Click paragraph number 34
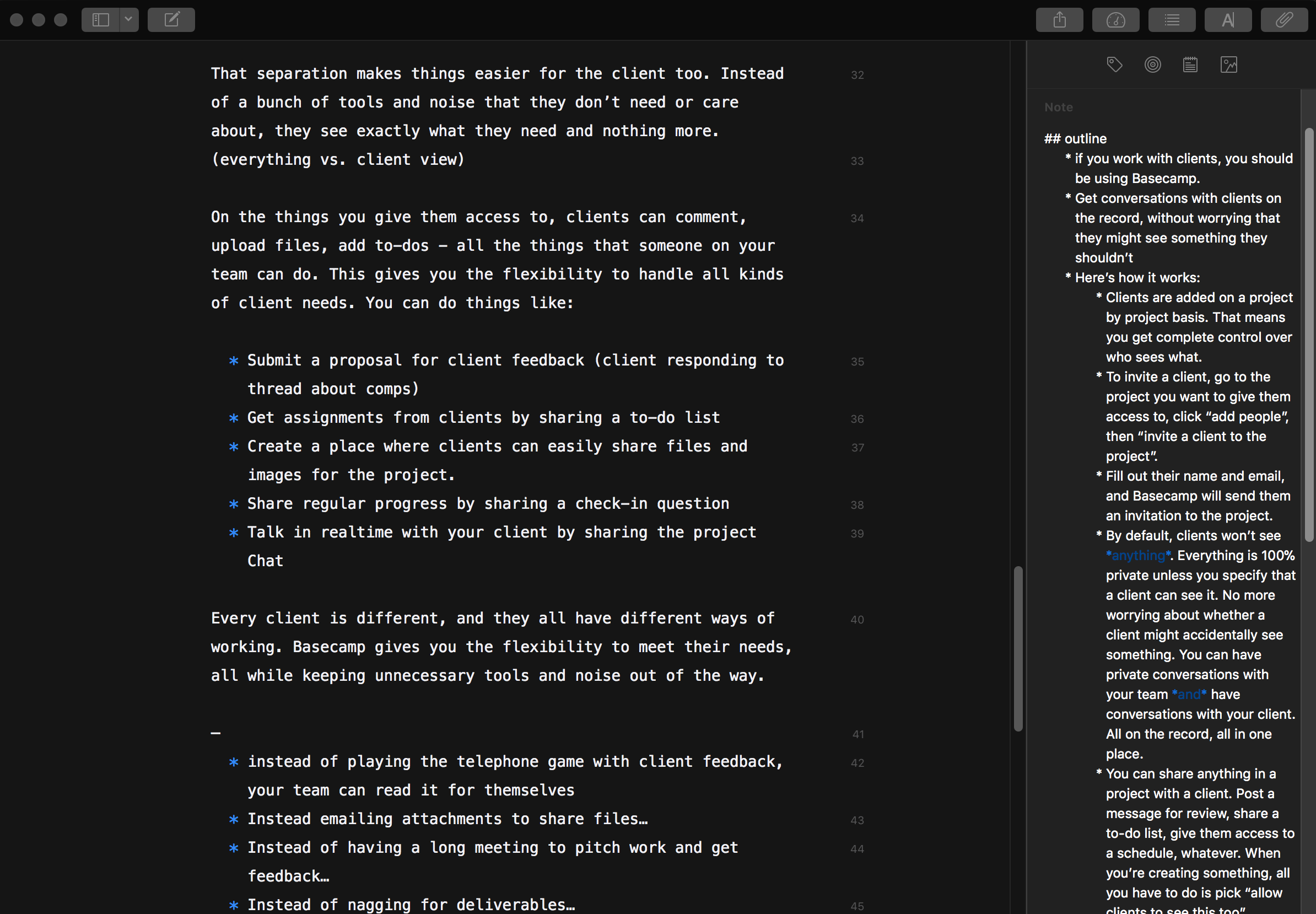Image resolution: width=1316 pixels, height=914 pixels. [857, 218]
